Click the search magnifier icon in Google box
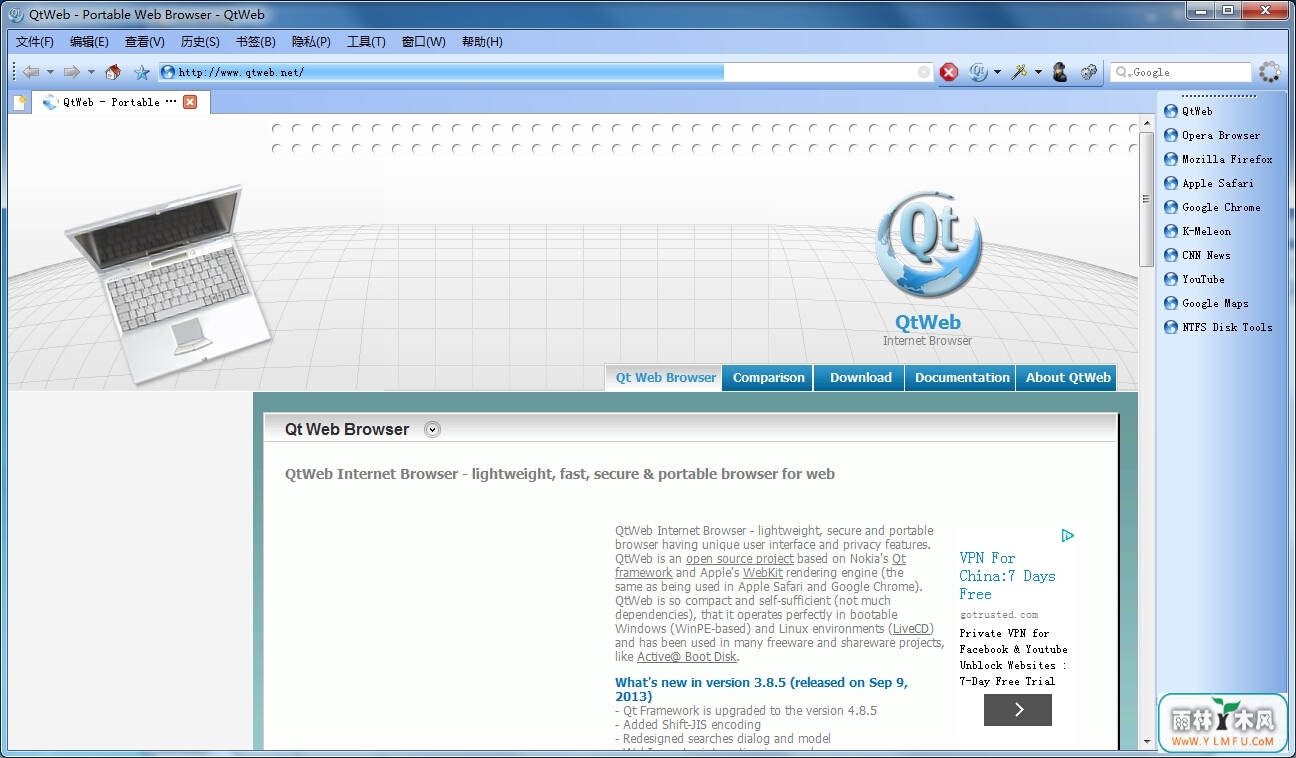 click(x=1122, y=72)
